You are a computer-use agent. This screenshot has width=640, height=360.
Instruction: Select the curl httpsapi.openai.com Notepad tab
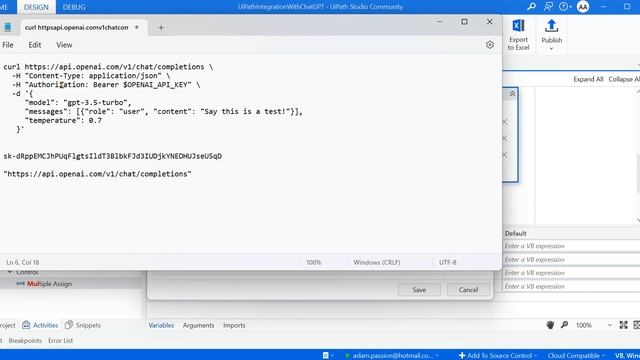coord(76,27)
